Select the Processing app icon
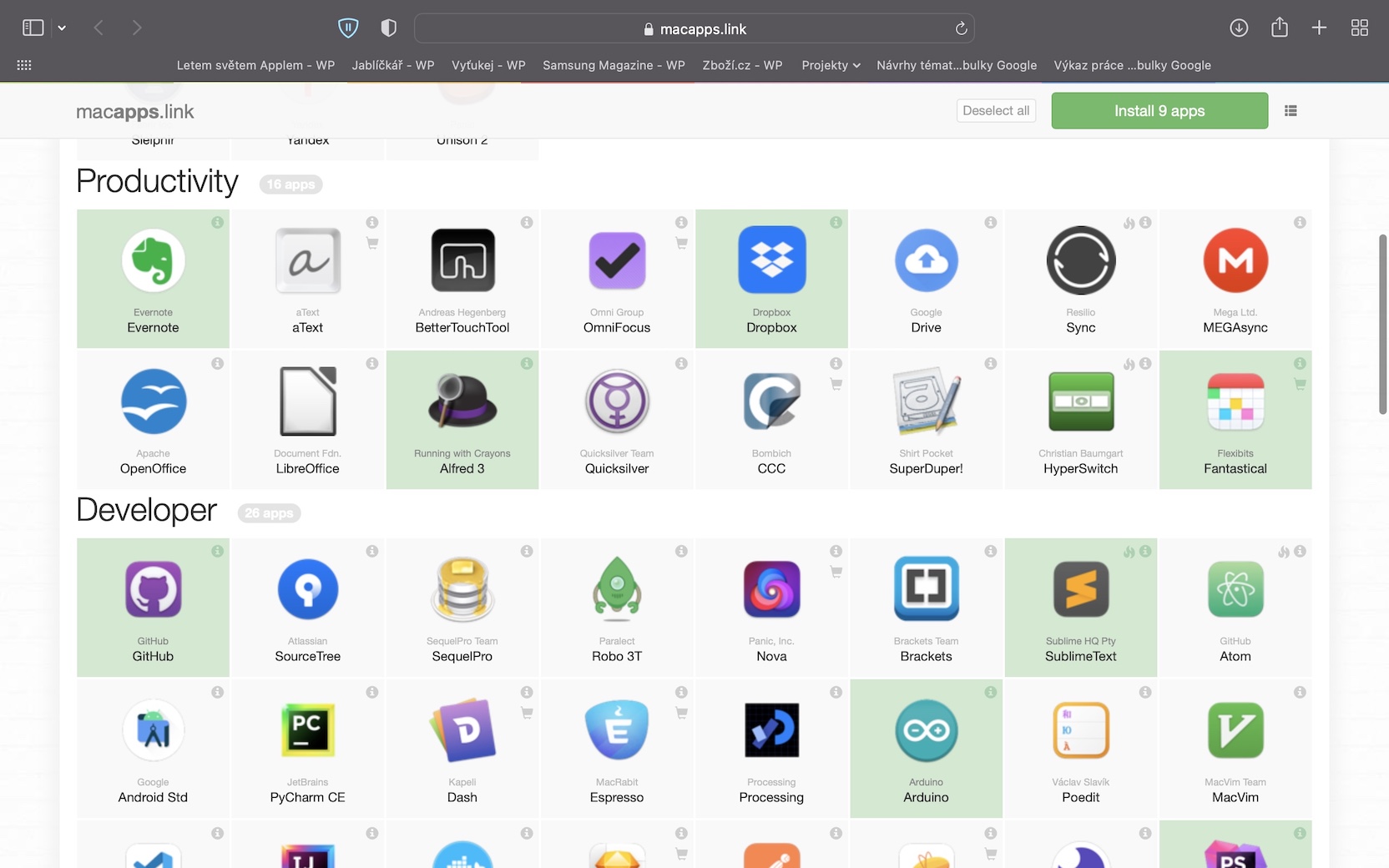 coord(771,730)
